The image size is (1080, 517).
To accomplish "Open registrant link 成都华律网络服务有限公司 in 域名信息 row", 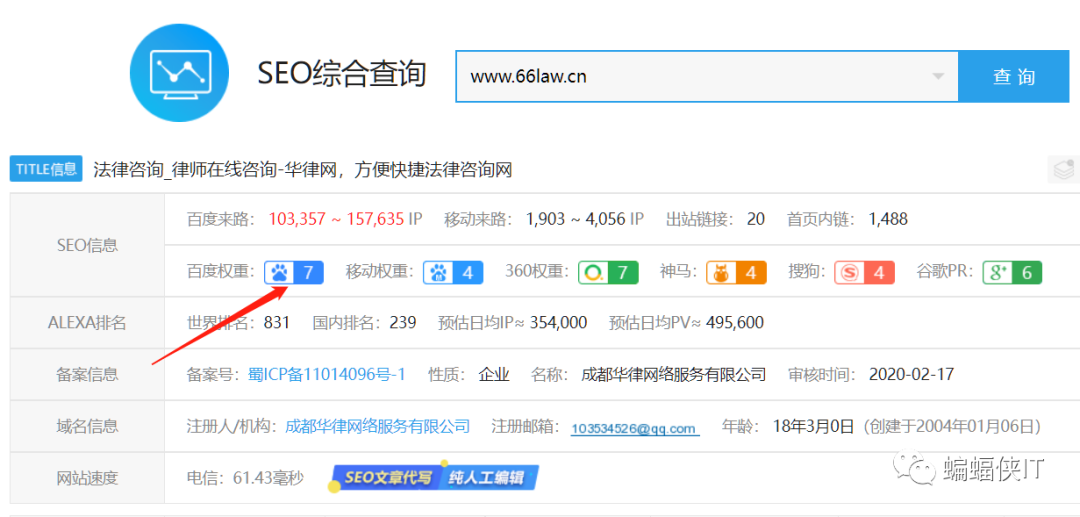I will point(377,426).
